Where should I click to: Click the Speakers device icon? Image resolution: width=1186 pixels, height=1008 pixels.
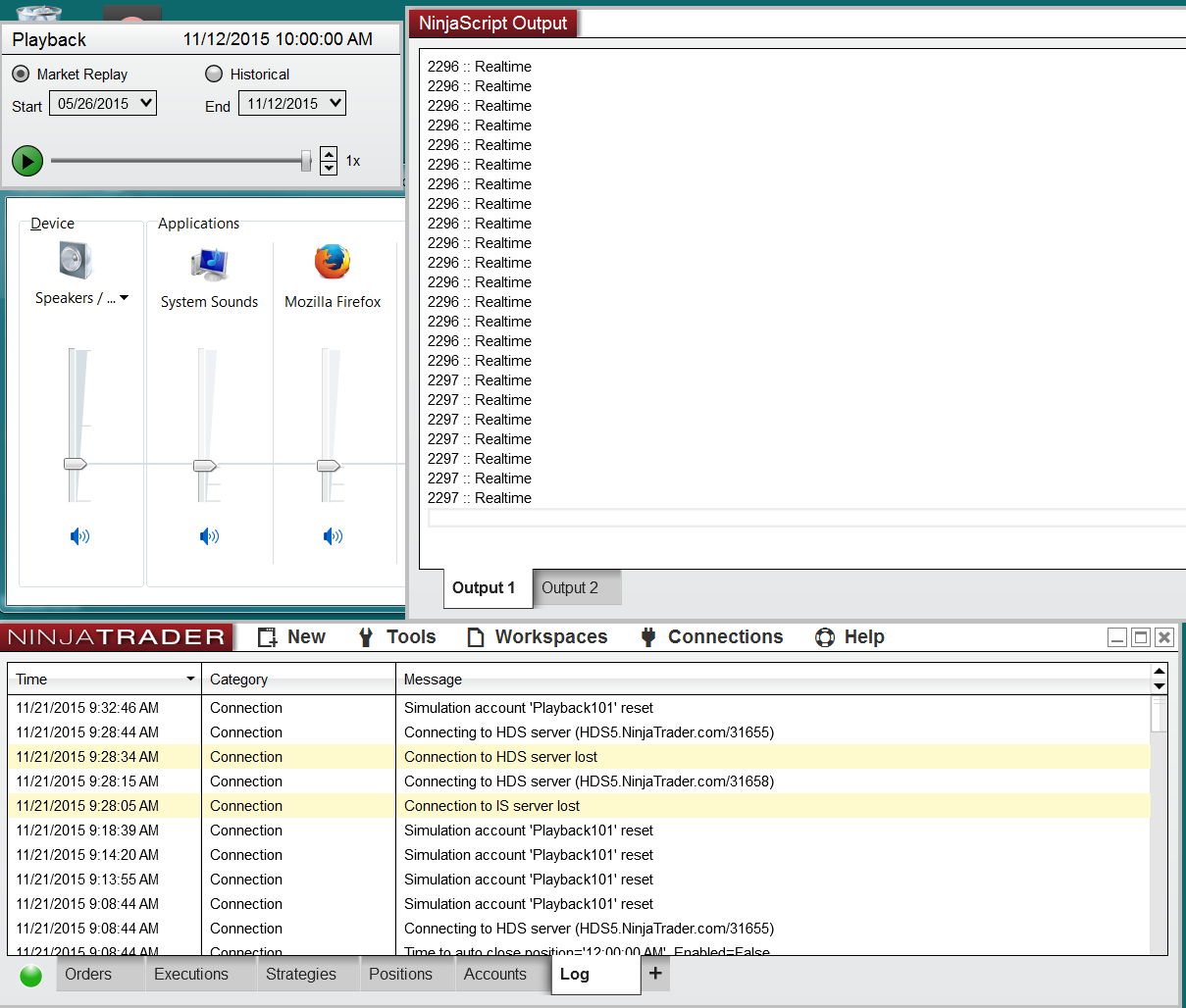point(76,261)
